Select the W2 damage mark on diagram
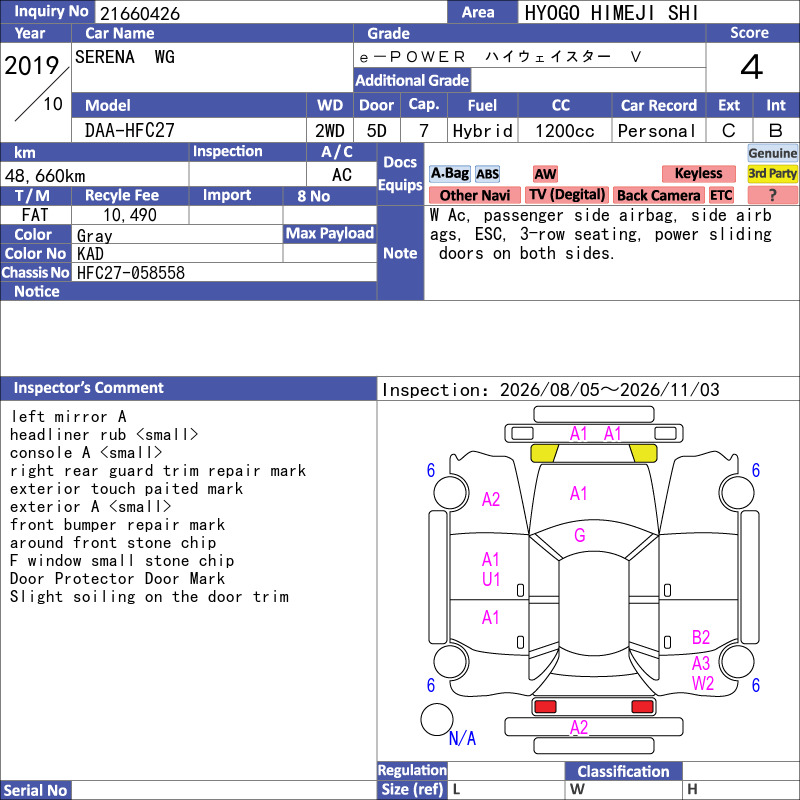 pos(703,683)
